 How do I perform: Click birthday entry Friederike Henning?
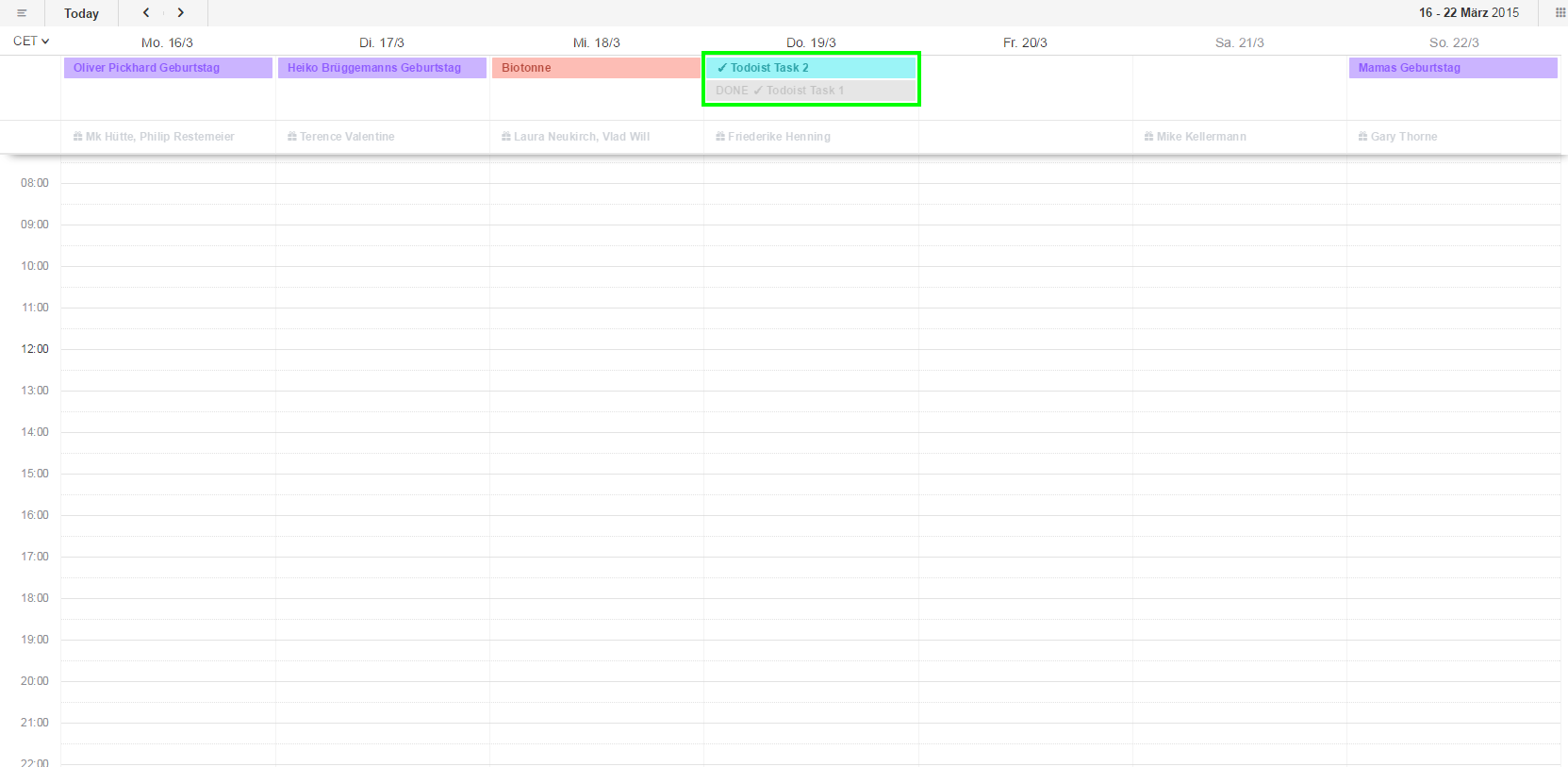pyautogui.click(x=773, y=137)
